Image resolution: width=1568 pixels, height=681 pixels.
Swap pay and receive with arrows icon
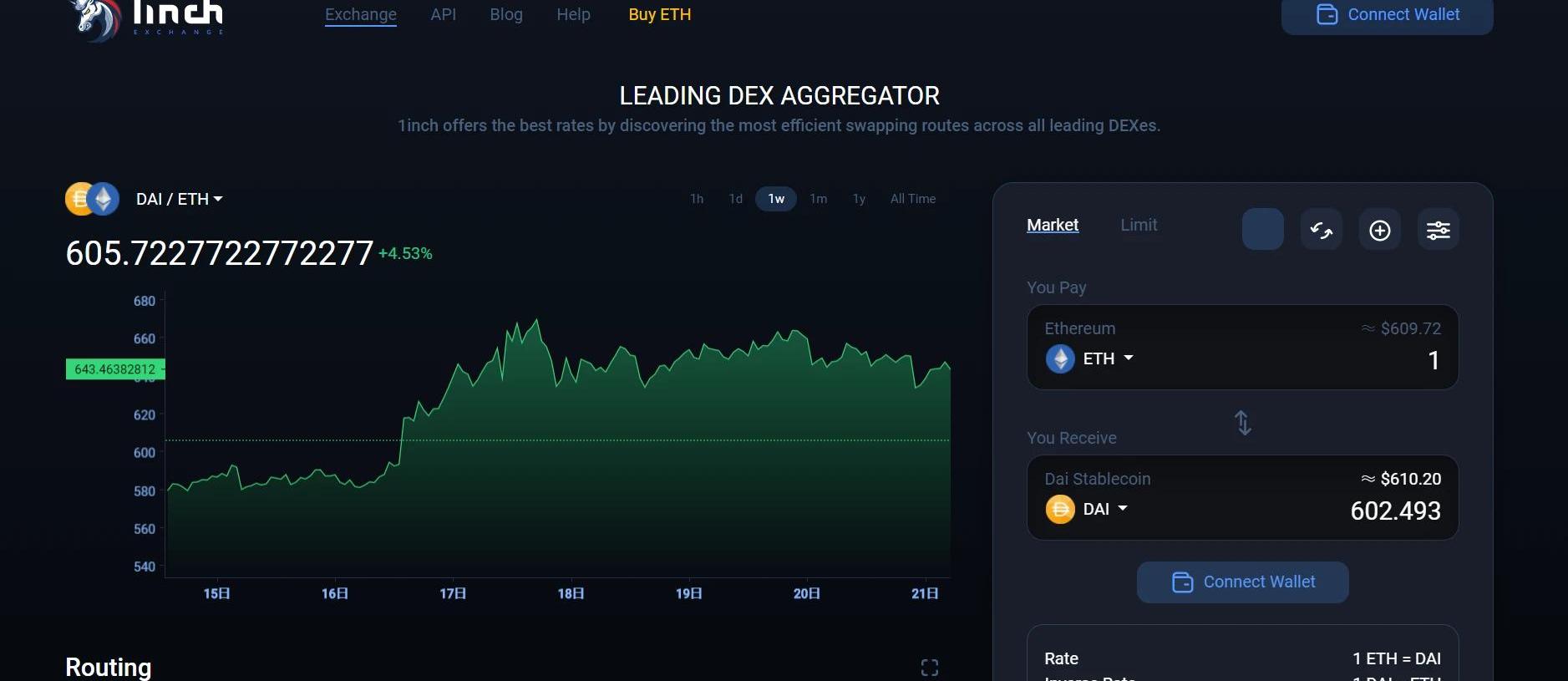[x=1243, y=423]
